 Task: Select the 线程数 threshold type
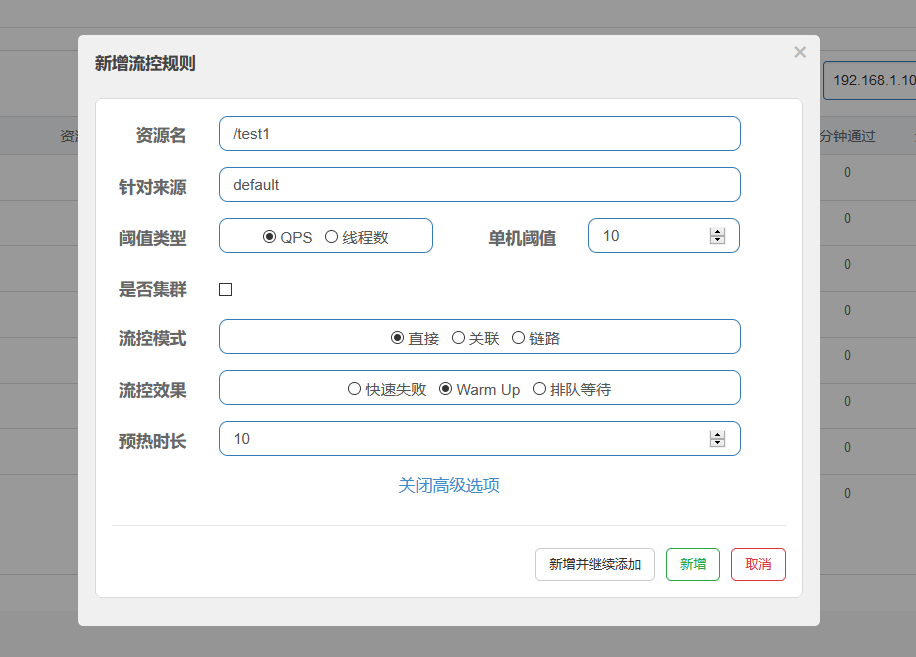[331, 237]
